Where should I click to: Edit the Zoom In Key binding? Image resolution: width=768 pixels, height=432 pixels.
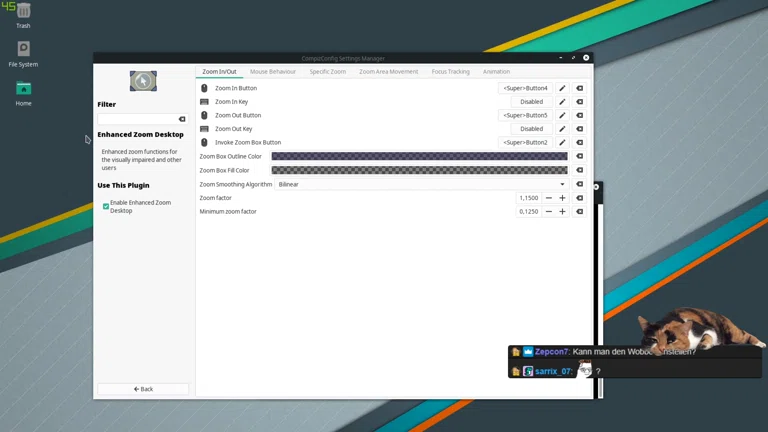pyautogui.click(x=562, y=102)
